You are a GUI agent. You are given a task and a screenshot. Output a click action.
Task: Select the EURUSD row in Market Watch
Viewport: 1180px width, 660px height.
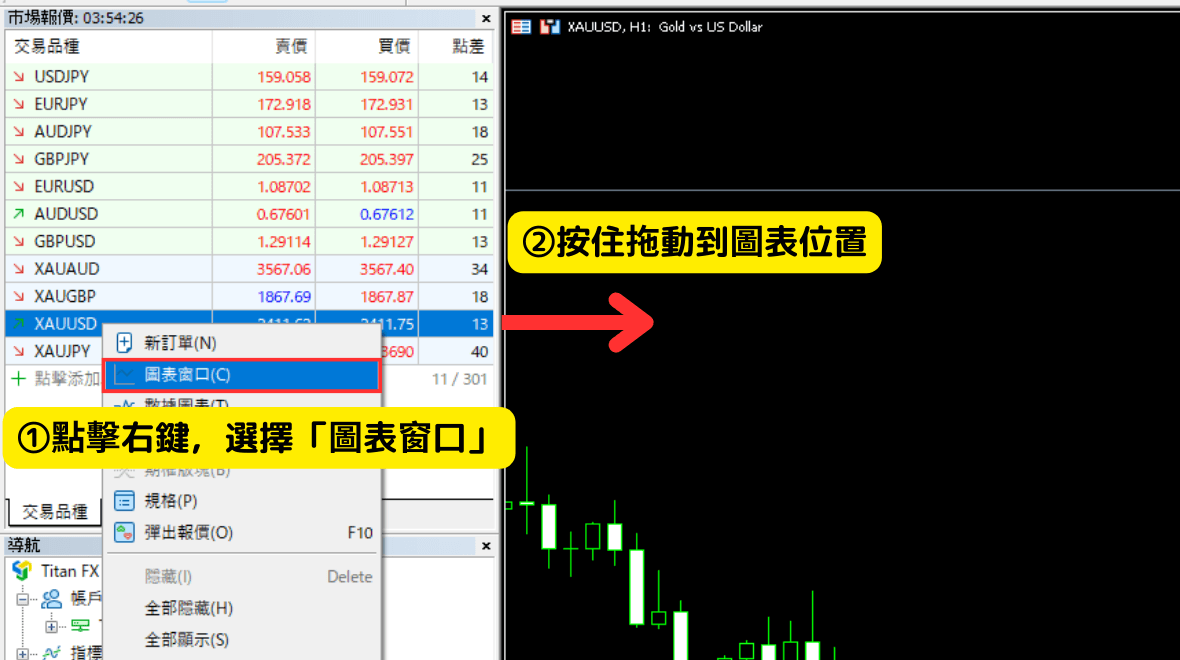(x=64, y=187)
